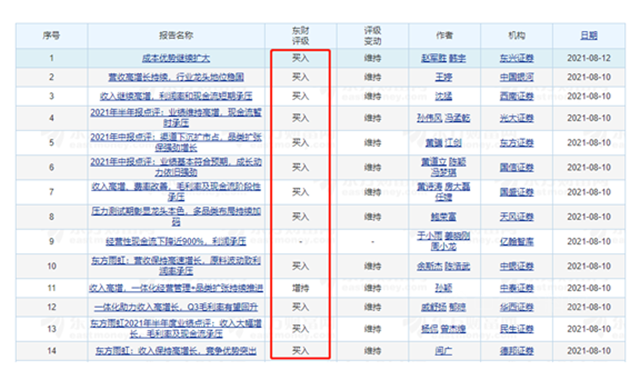The width and height of the screenshot is (640, 370).
Task: Open author link 戚舒扬
Action: [x=434, y=307]
